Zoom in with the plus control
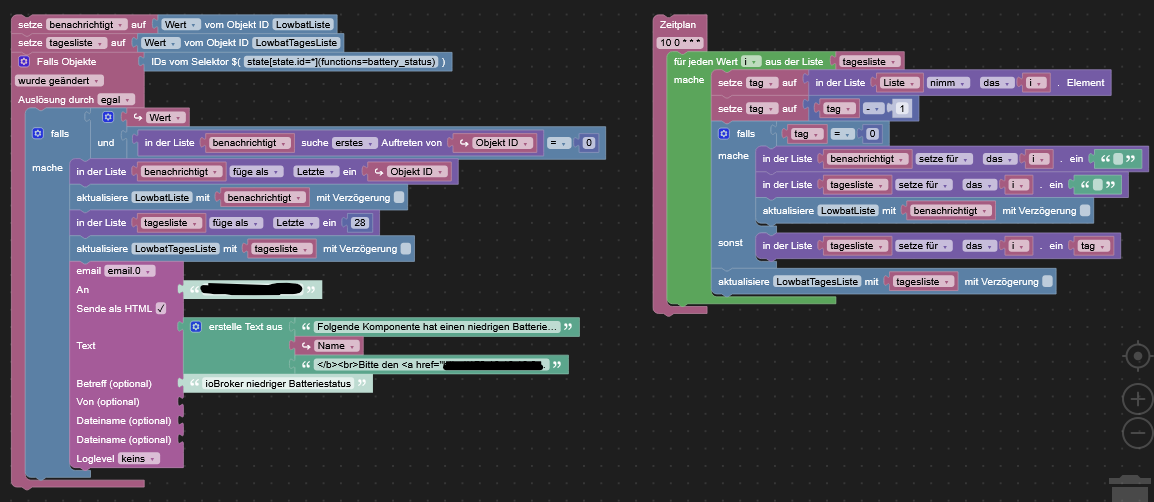The height and width of the screenshot is (502, 1154). pos(1137,400)
